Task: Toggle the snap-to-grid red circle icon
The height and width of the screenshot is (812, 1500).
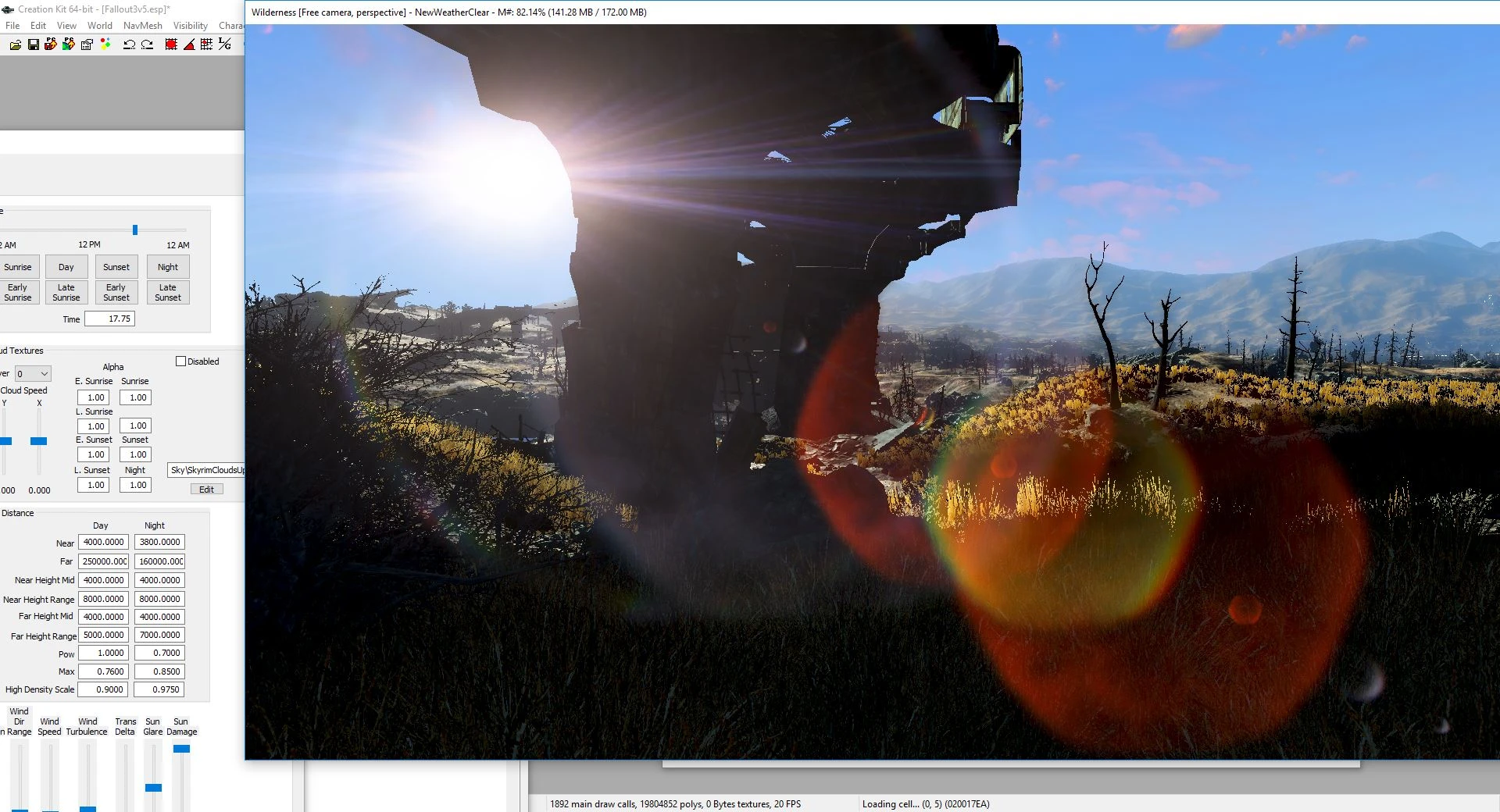Action: coord(171,45)
